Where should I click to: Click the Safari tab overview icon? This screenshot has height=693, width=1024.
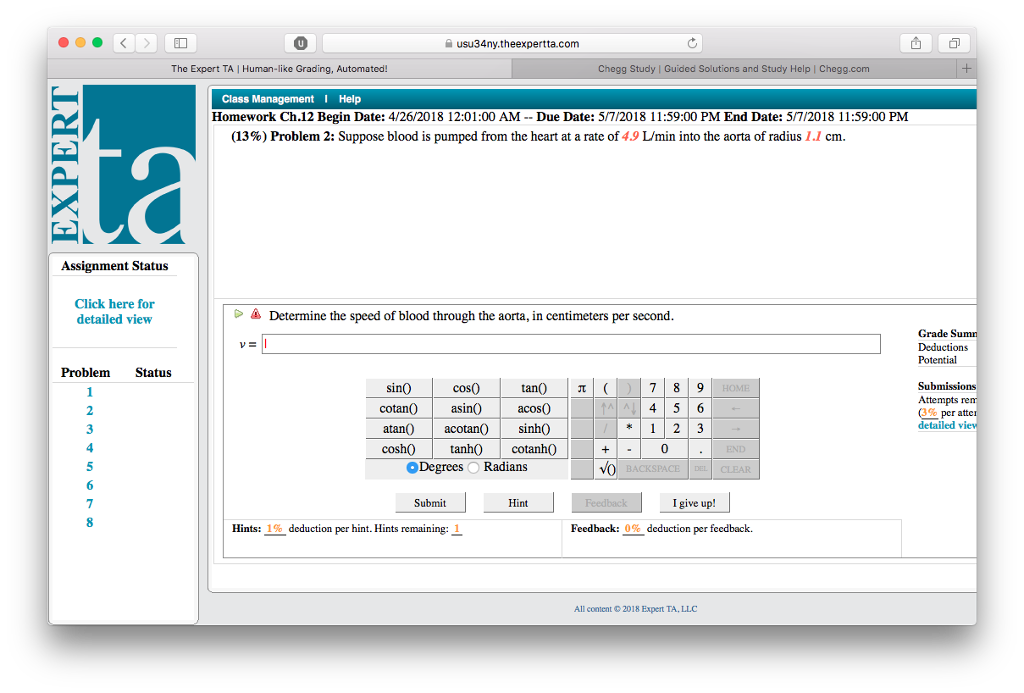954,43
